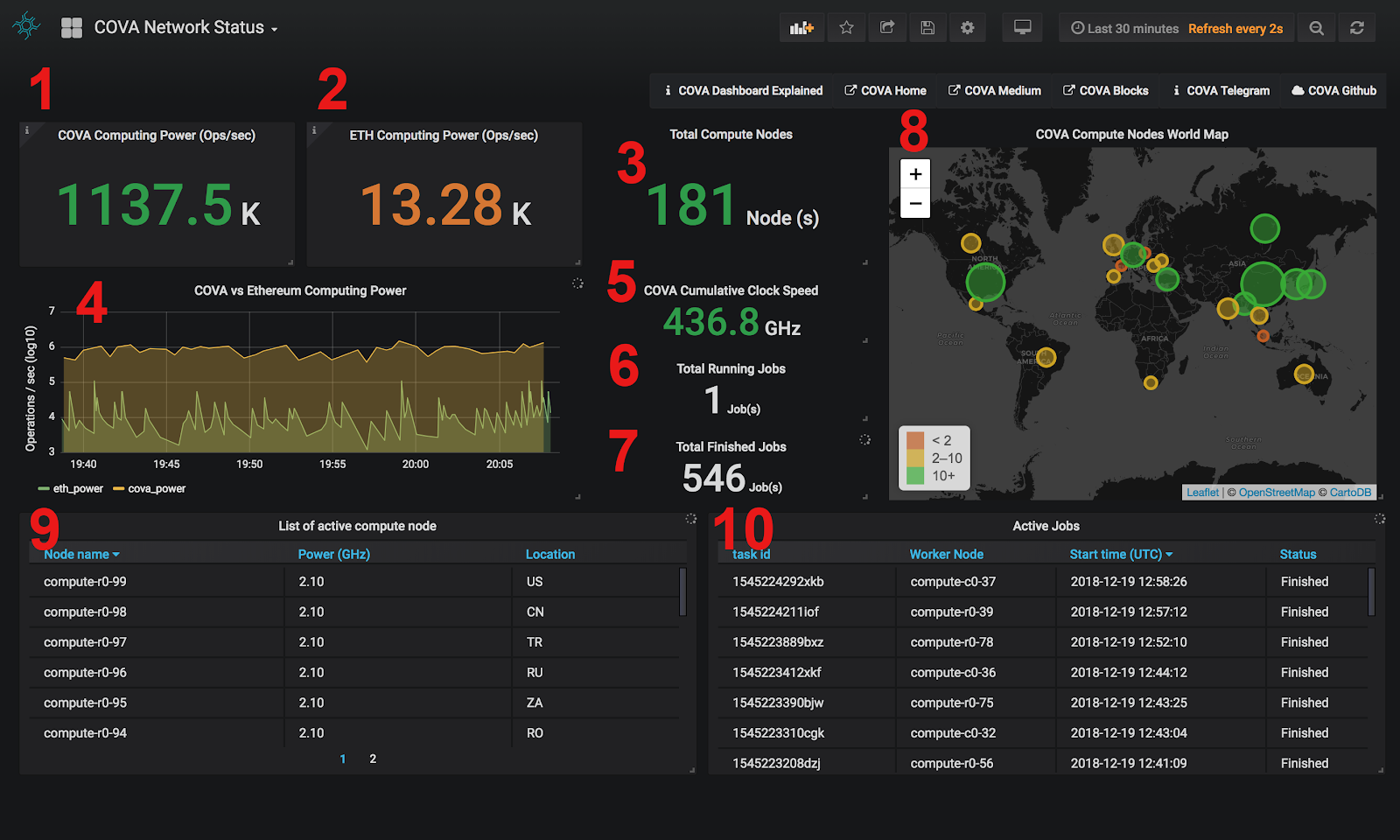Open the COVA Home link
Viewport: 1400px width, 840px height.
pos(885,91)
